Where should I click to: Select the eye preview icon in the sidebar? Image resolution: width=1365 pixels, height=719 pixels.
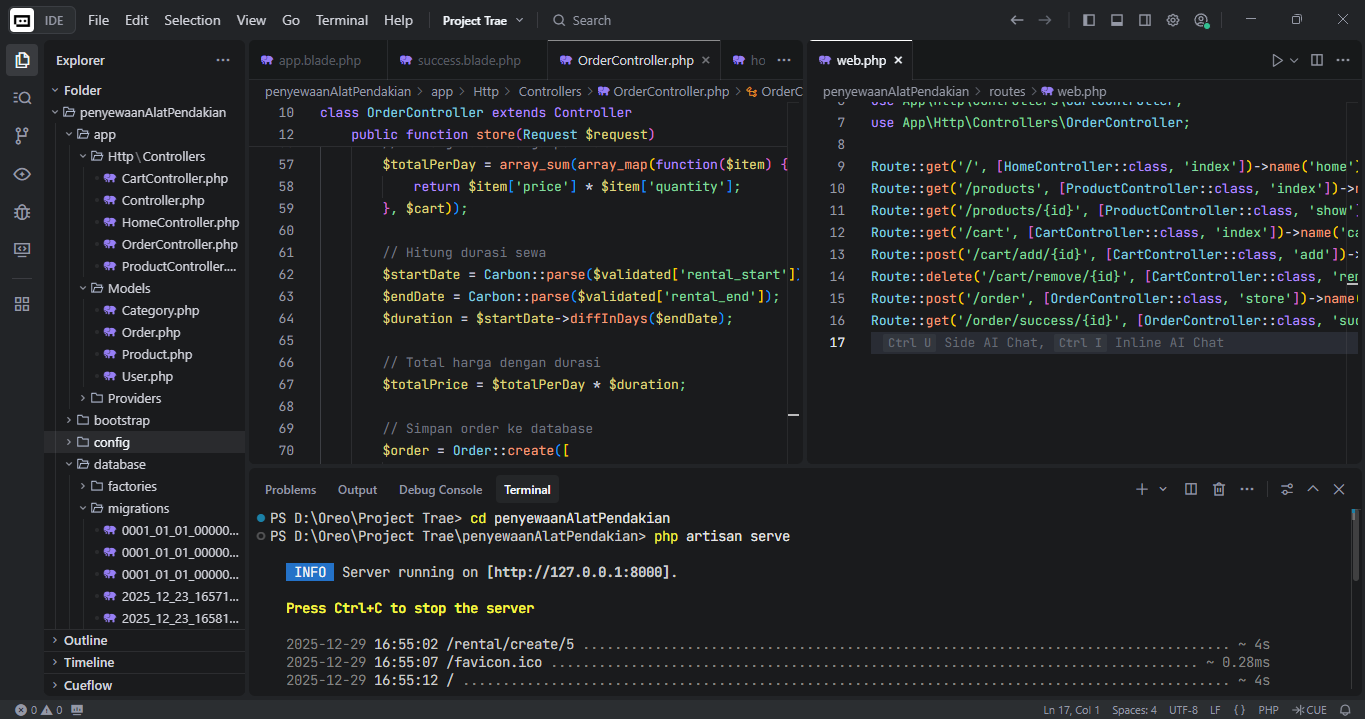[21, 174]
